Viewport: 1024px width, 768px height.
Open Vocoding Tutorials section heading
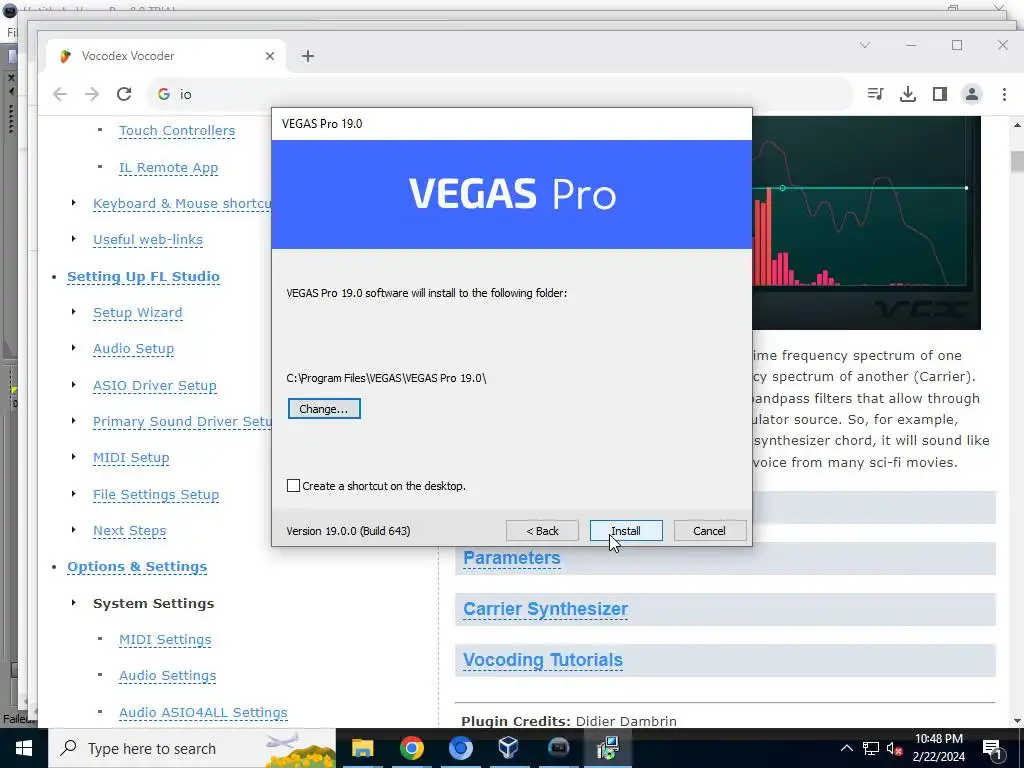pyautogui.click(x=543, y=660)
